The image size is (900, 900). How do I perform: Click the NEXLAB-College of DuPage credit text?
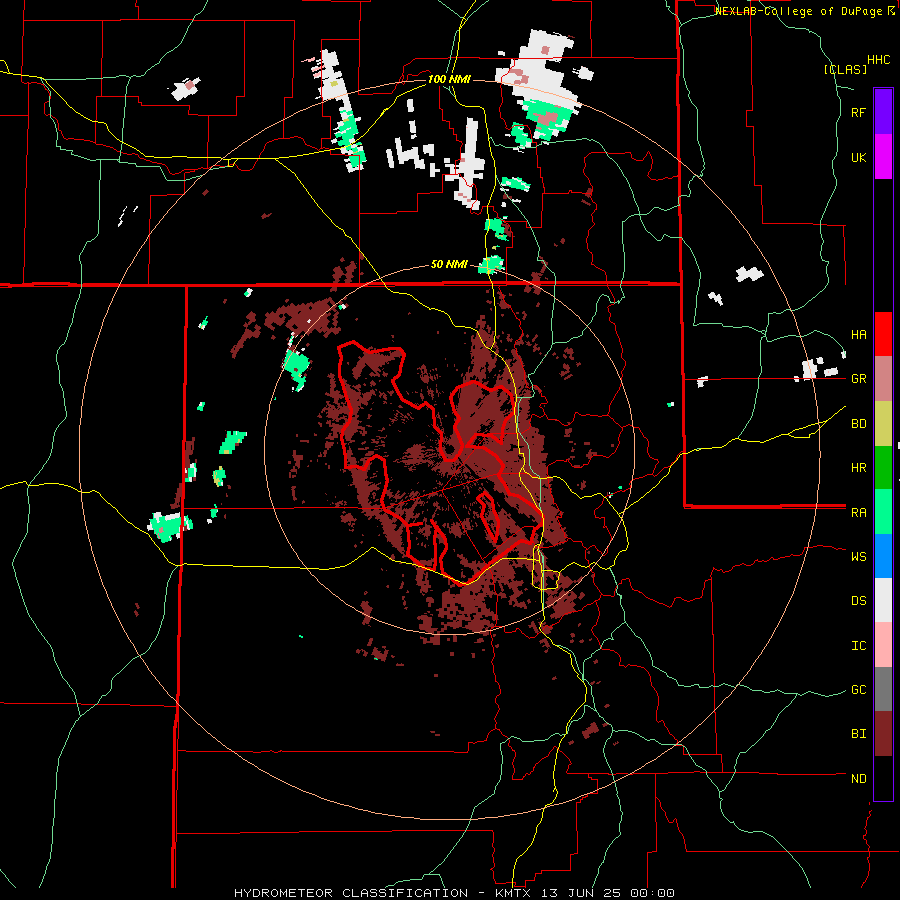pos(805,10)
